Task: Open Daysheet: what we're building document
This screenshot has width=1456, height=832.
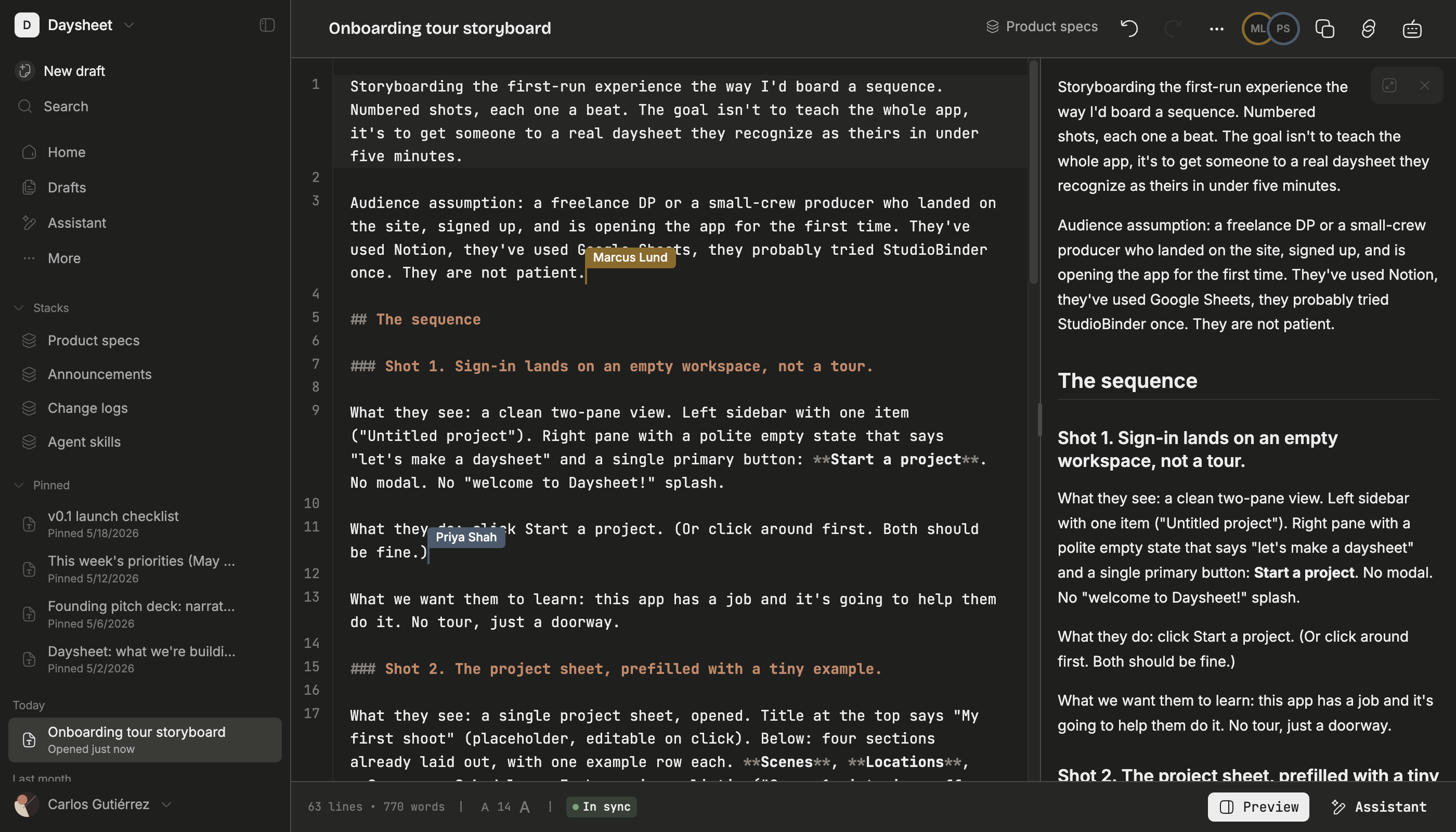Action: pos(145,659)
